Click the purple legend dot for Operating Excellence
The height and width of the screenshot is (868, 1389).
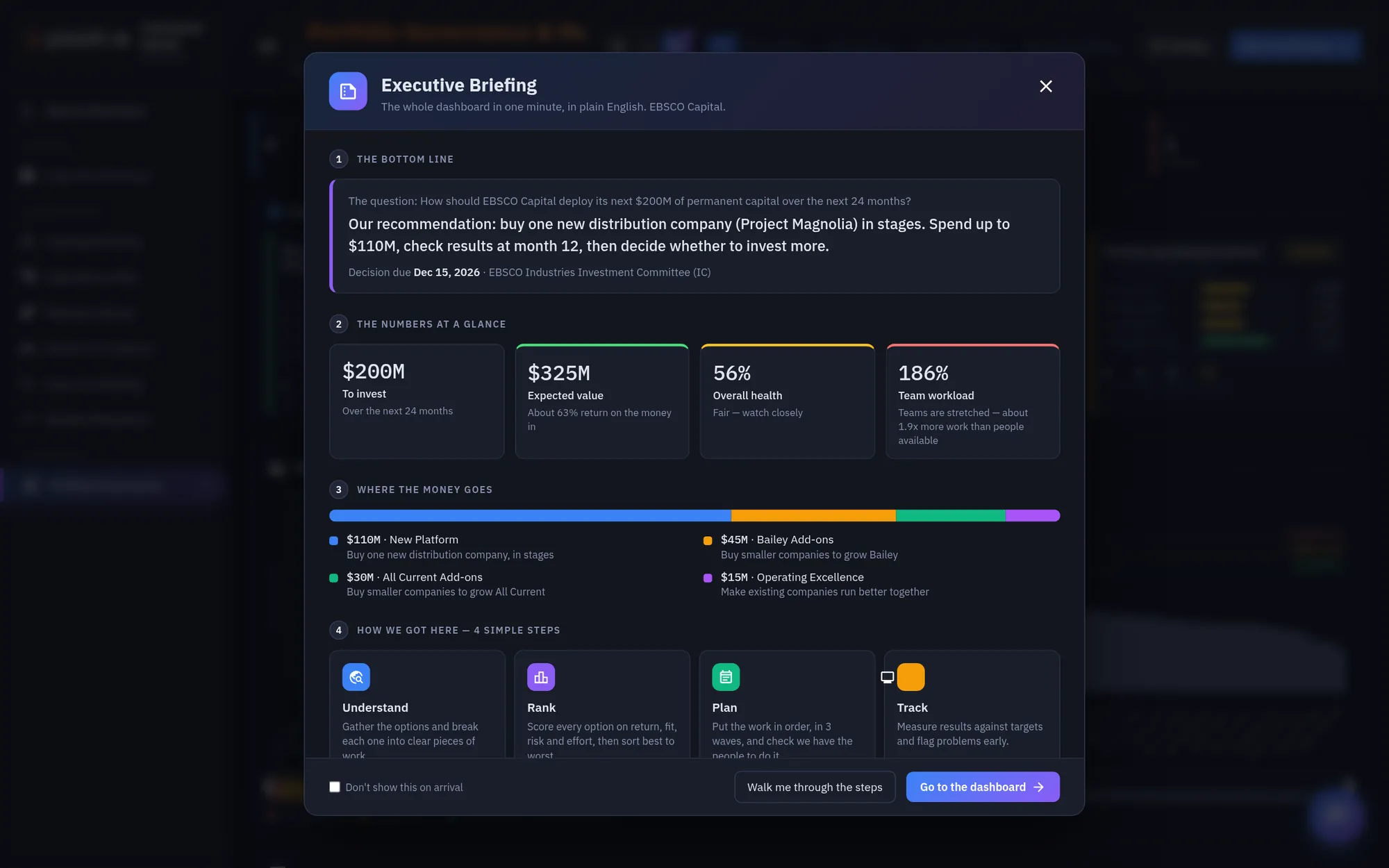(708, 578)
